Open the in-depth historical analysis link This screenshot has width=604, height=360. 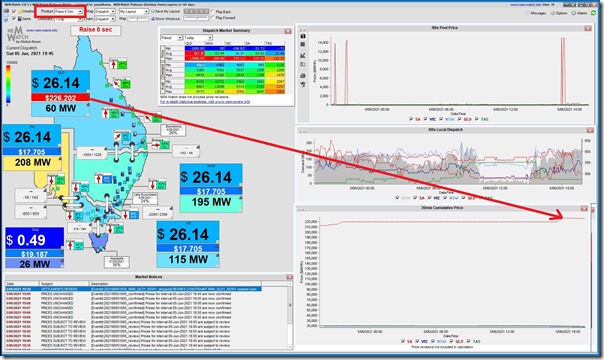point(205,102)
